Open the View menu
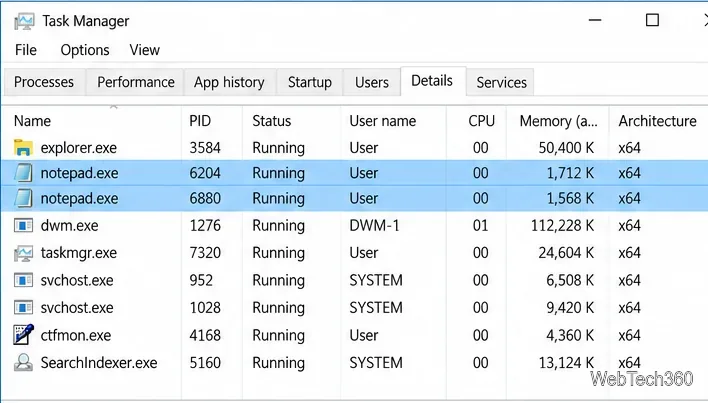The width and height of the screenshot is (708, 403). [x=144, y=50]
